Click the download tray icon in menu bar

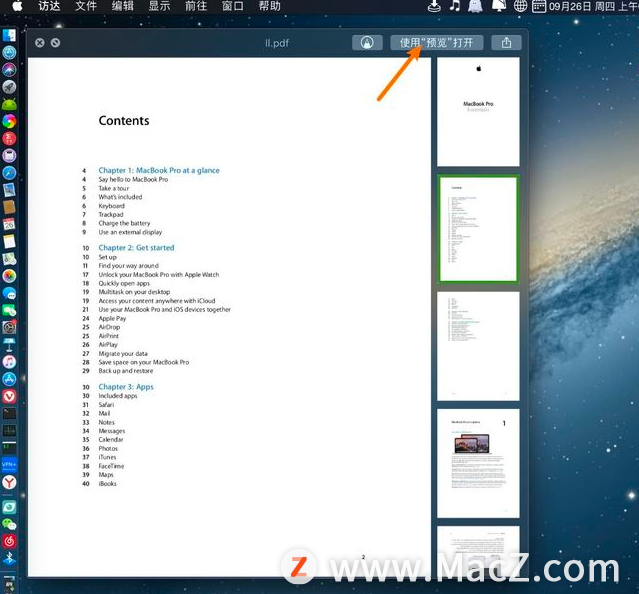tap(434, 6)
